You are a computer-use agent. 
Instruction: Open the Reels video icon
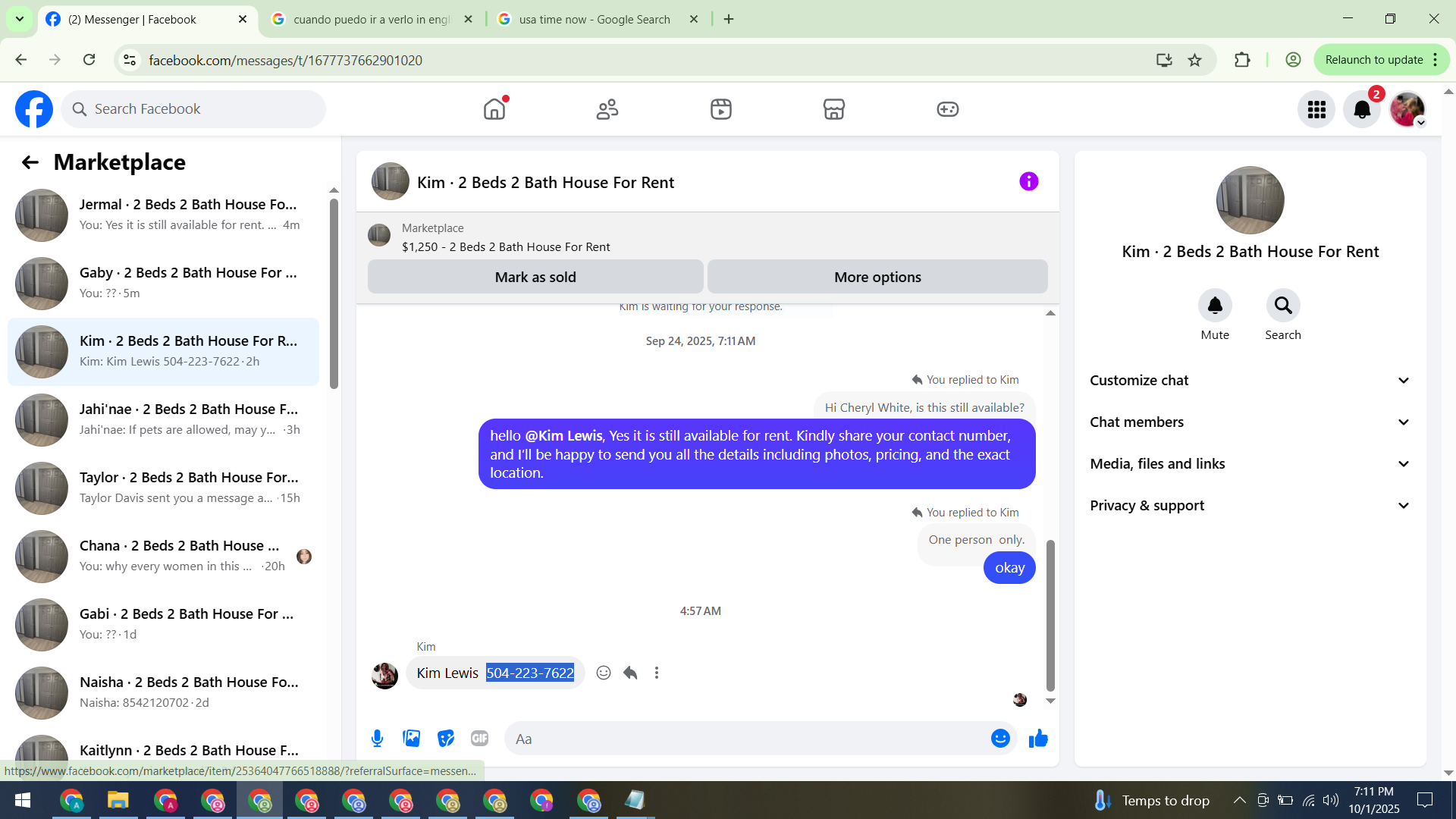pos(721,109)
